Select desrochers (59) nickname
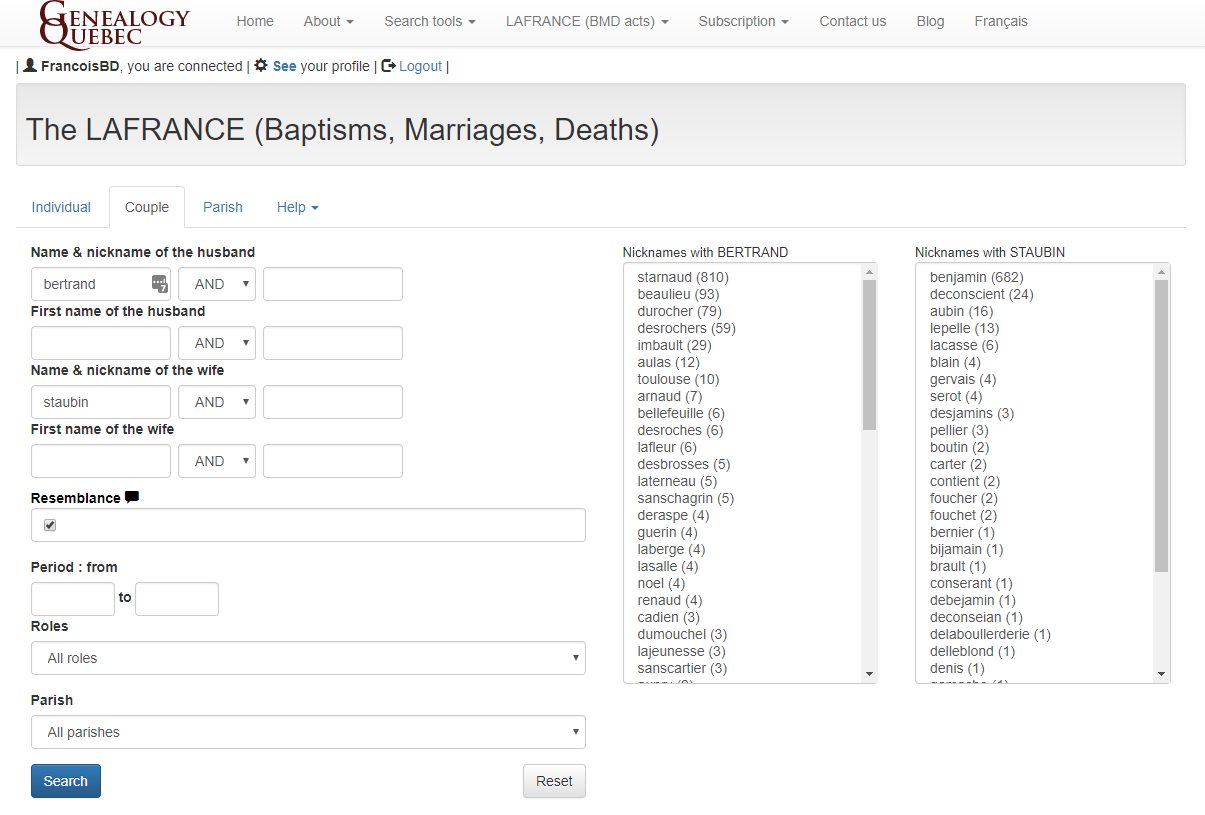 pos(686,328)
